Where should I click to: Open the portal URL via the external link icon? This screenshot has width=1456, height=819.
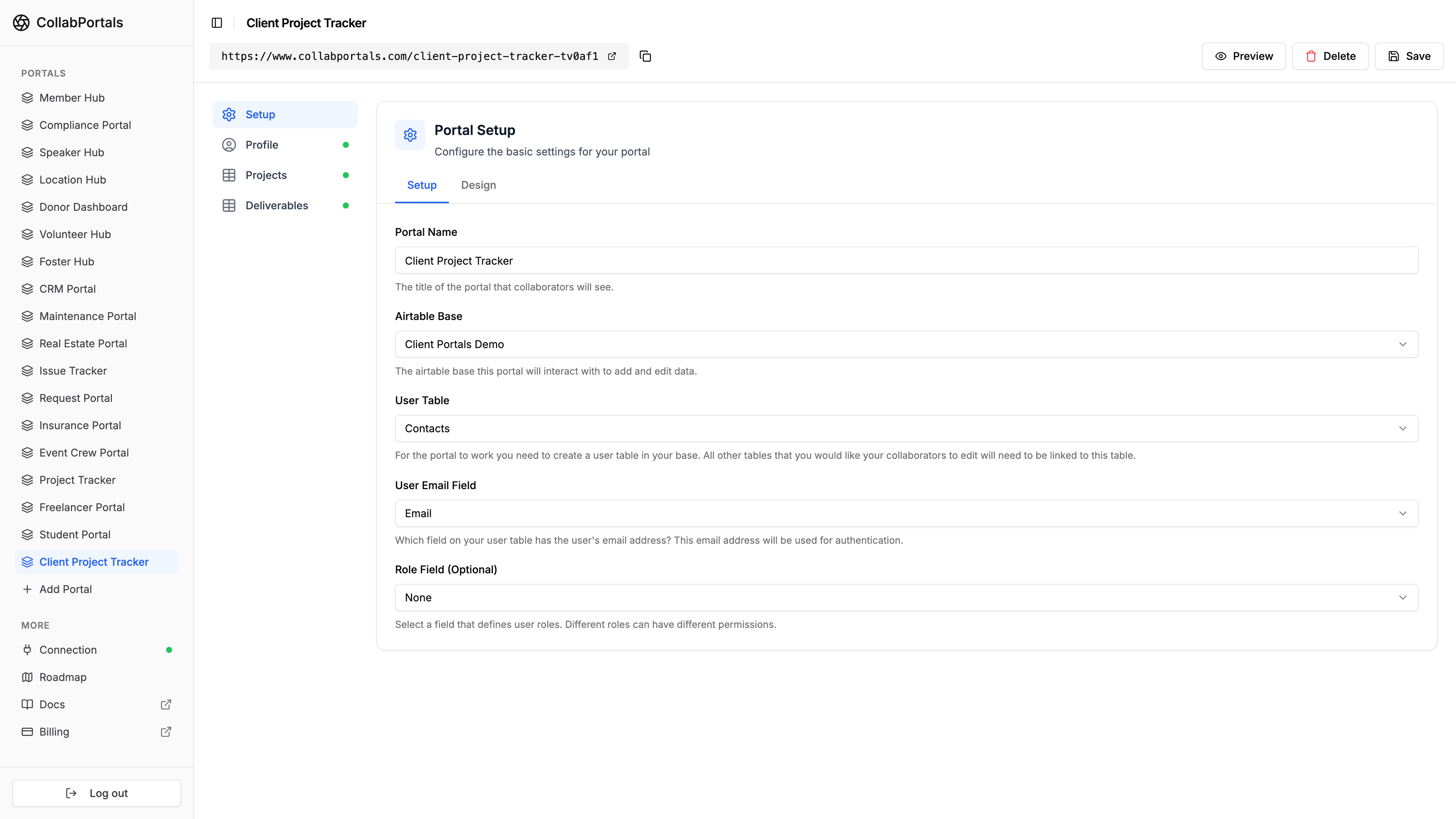click(612, 56)
